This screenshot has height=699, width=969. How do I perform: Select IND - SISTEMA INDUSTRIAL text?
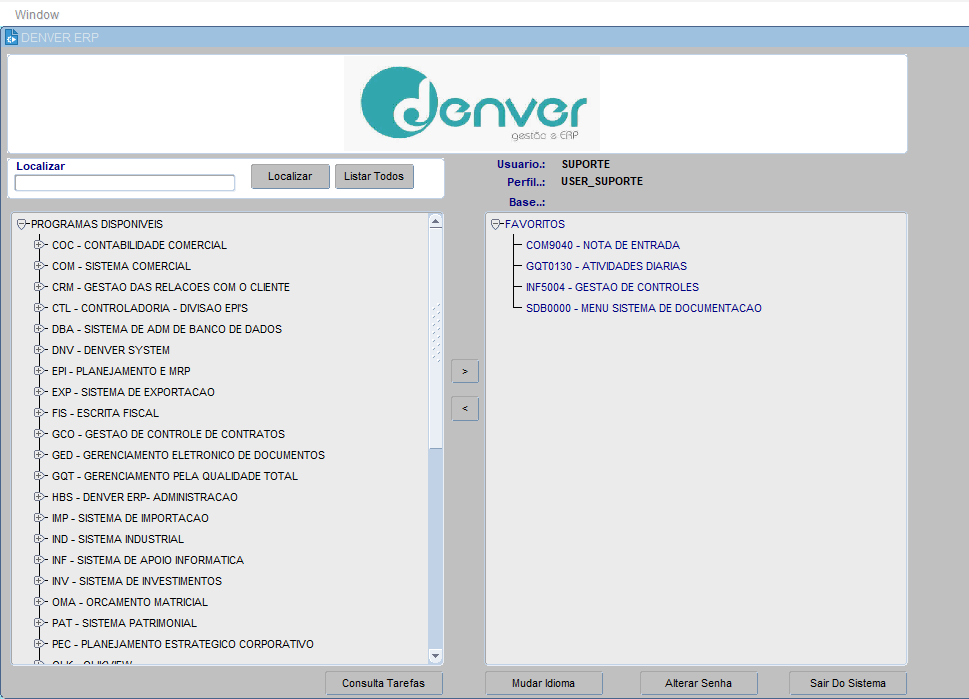pos(118,540)
